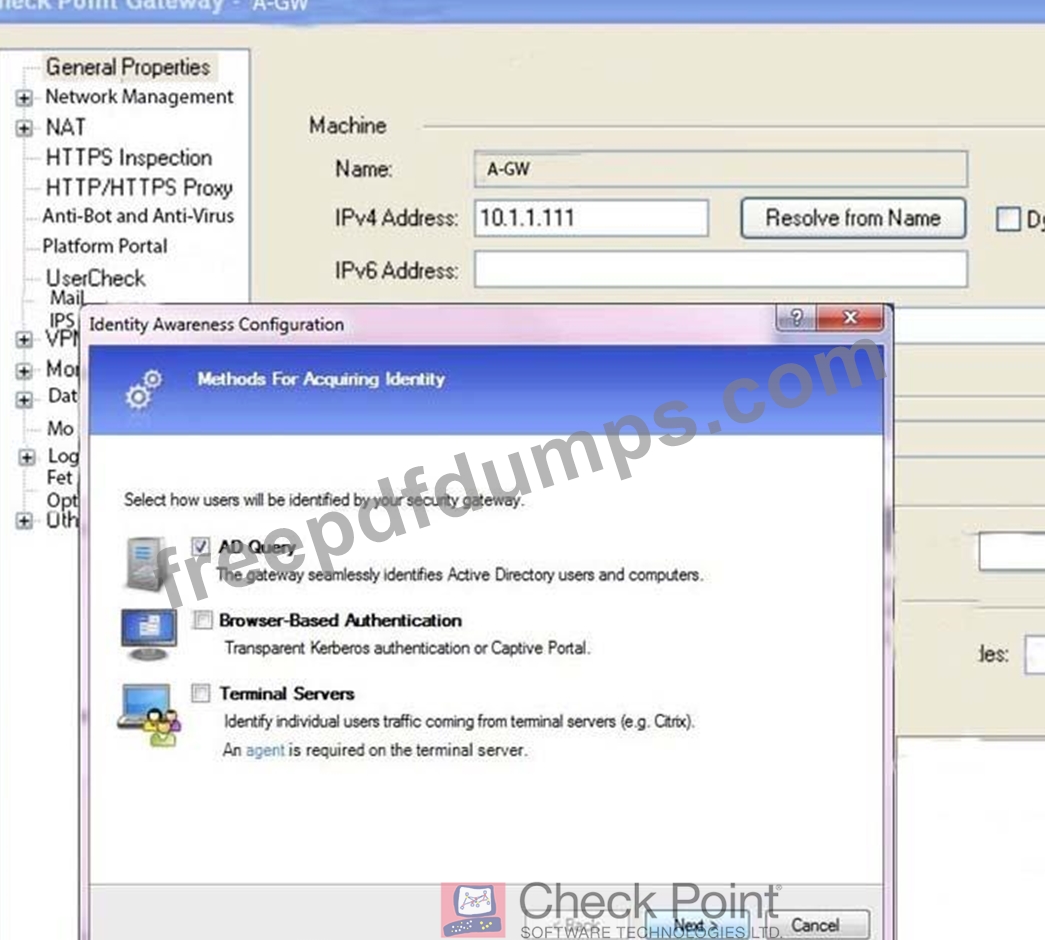The image size is (1045, 940).
Task: Click Resolve from Name button
Action: pos(853,218)
